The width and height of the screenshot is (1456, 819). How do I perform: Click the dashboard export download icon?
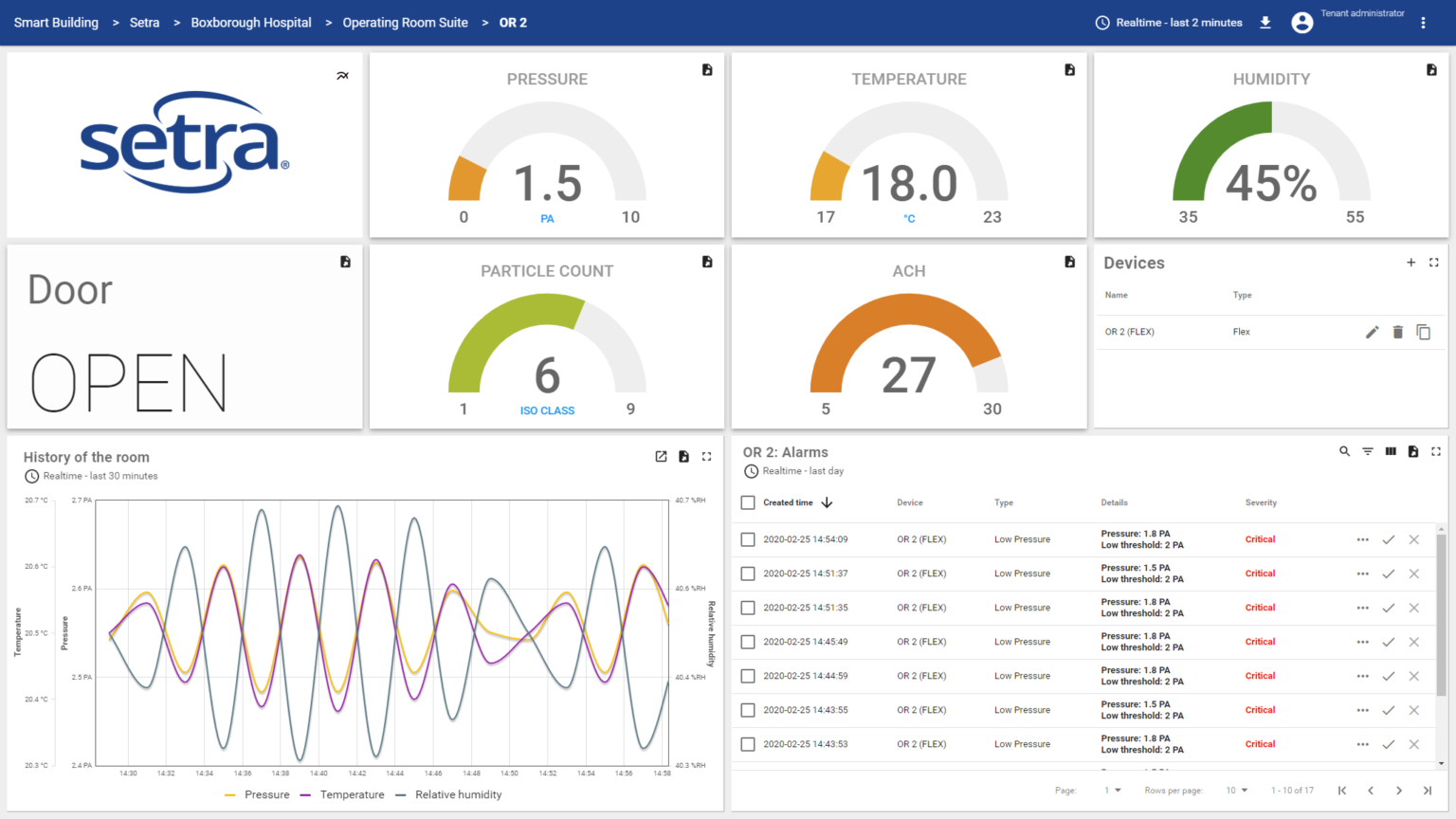[1265, 23]
